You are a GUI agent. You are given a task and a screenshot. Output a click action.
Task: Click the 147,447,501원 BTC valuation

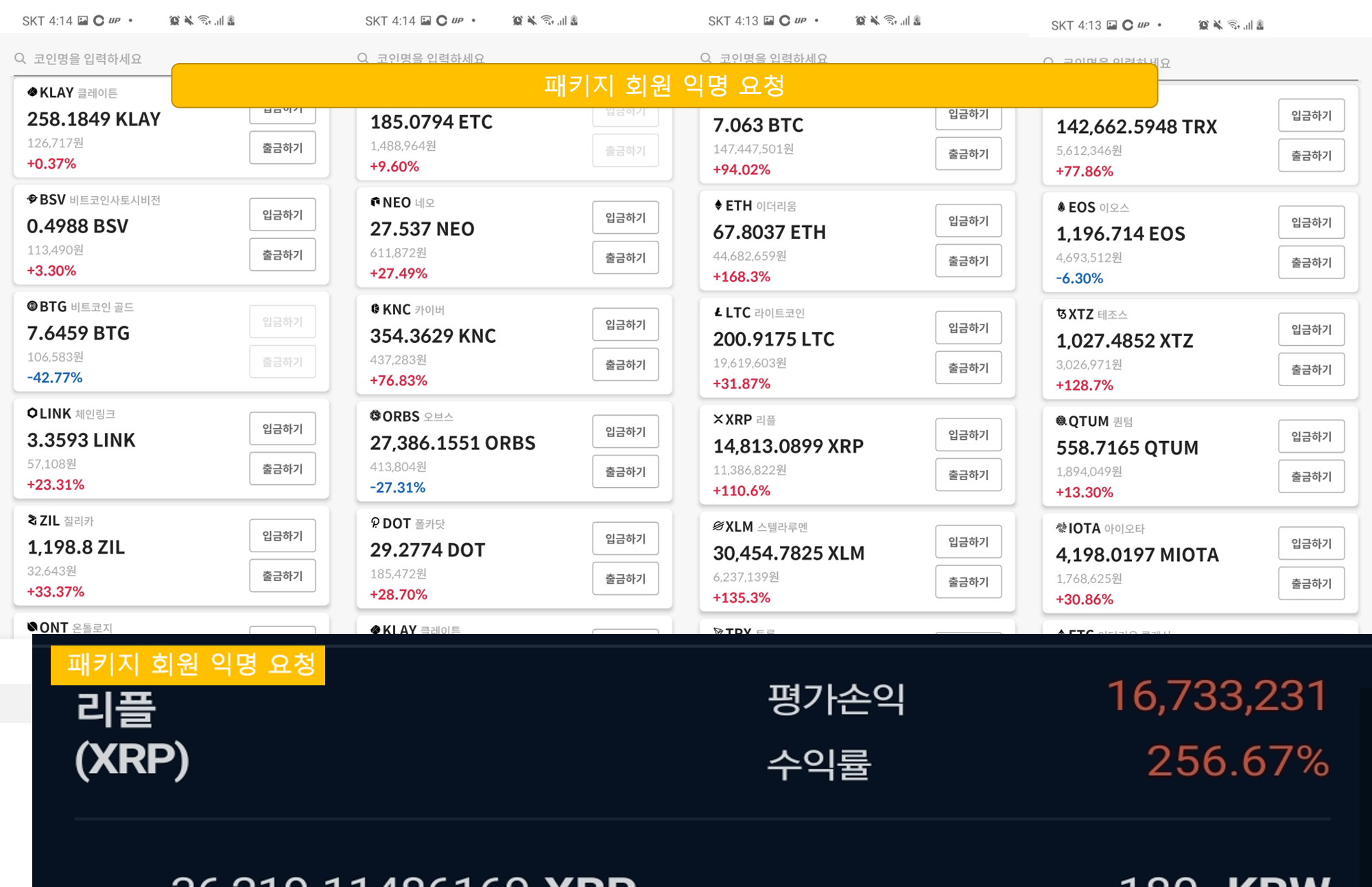753,148
